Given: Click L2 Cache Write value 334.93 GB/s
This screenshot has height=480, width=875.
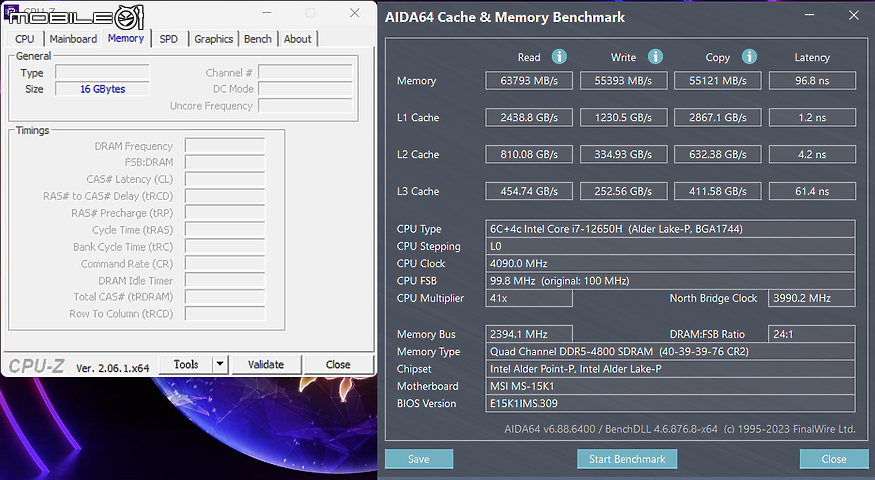Looking at the screenshot, I should click(623, 154).
